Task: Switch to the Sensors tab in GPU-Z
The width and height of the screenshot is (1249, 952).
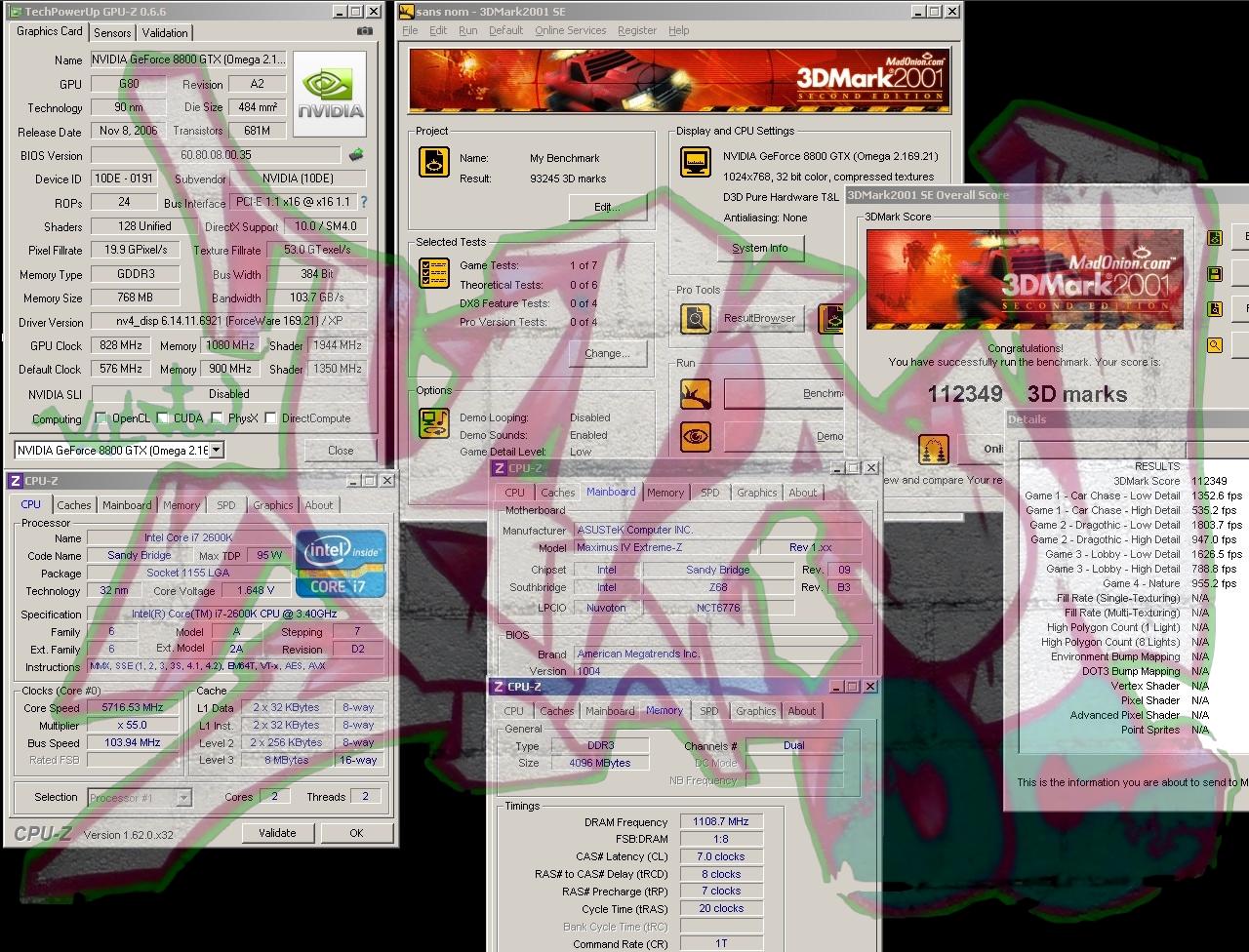Action: [112, 33]
